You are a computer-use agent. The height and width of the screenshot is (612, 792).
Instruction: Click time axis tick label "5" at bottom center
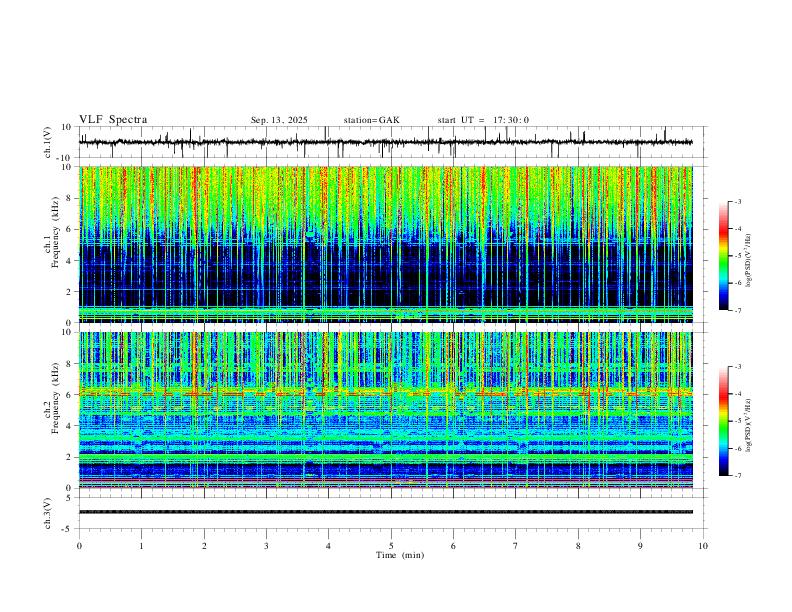tap(391, 546)
